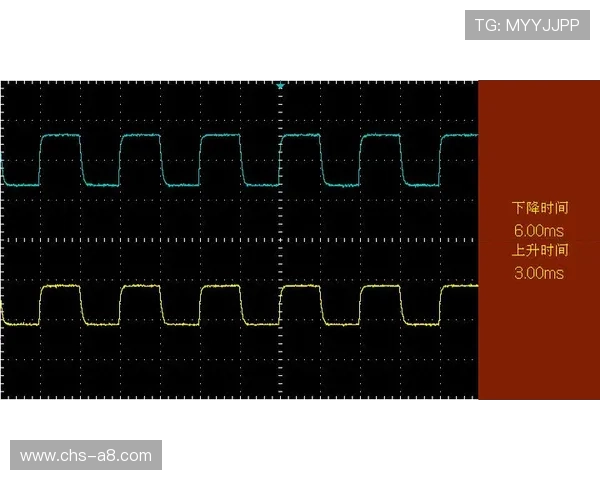Click the 6.00ms fall time value
This screenshot has width=600, height=480.
539,231
